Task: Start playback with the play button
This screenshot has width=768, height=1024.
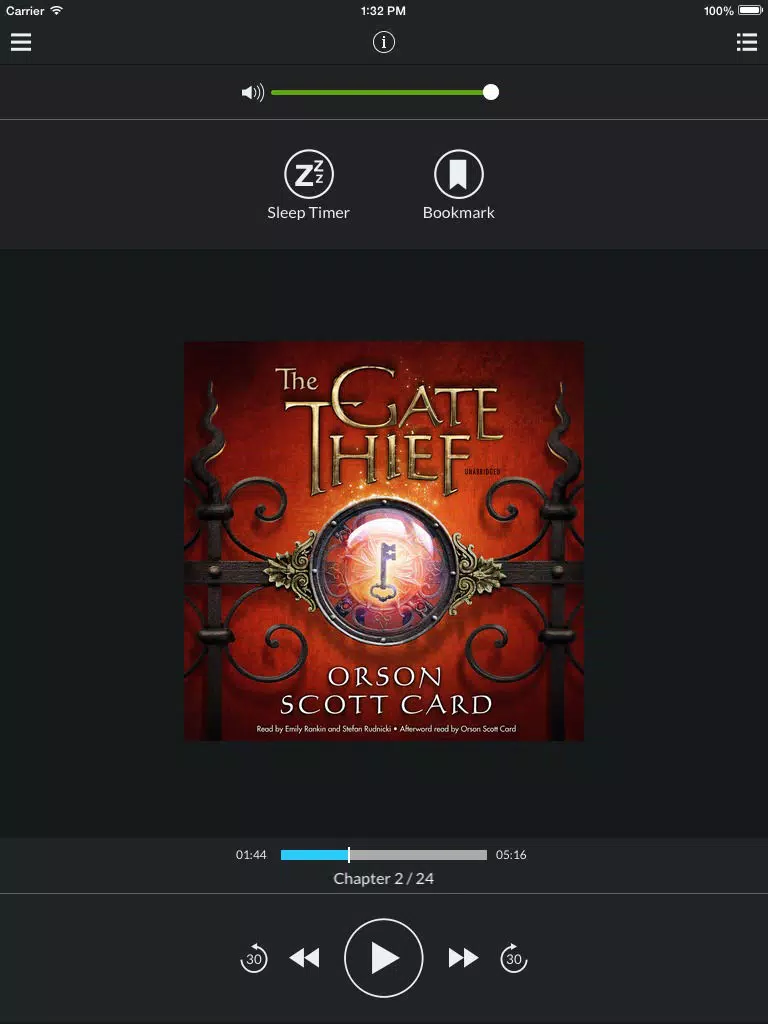Action: click(x=383, y=958)
